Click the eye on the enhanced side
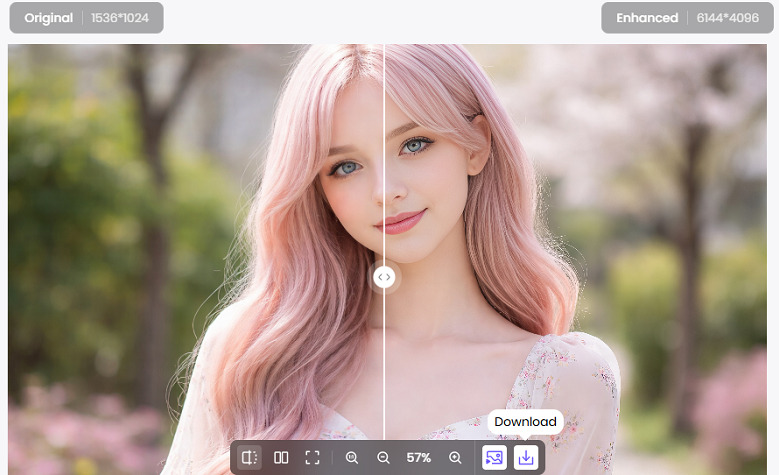 (413, 146)
